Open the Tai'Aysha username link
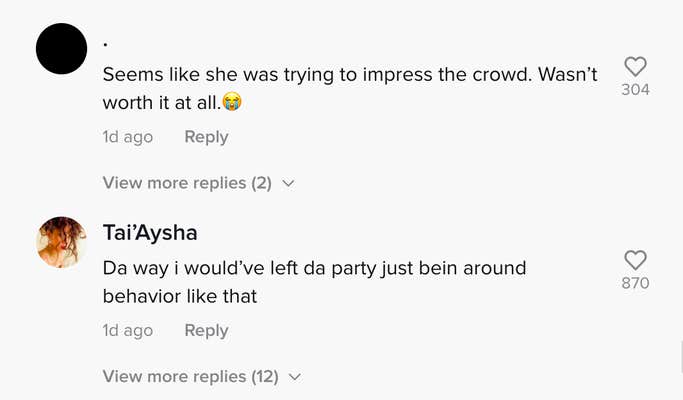Viewport: 683px width, 400px height. (150, 233)
